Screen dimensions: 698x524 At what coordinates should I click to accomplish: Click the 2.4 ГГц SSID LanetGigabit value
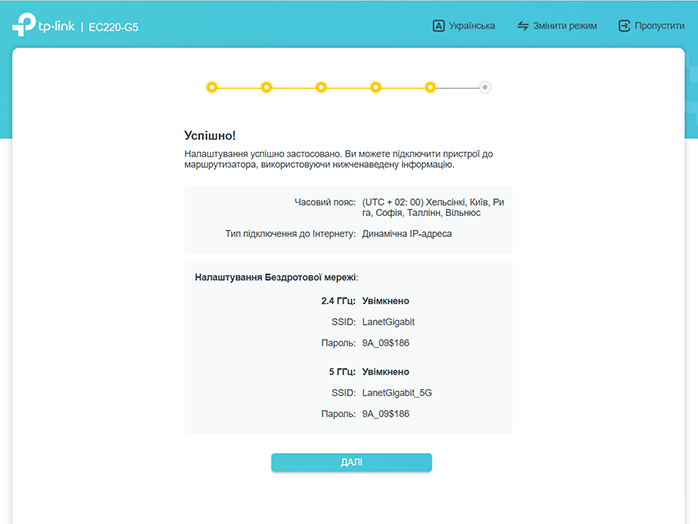388,322
